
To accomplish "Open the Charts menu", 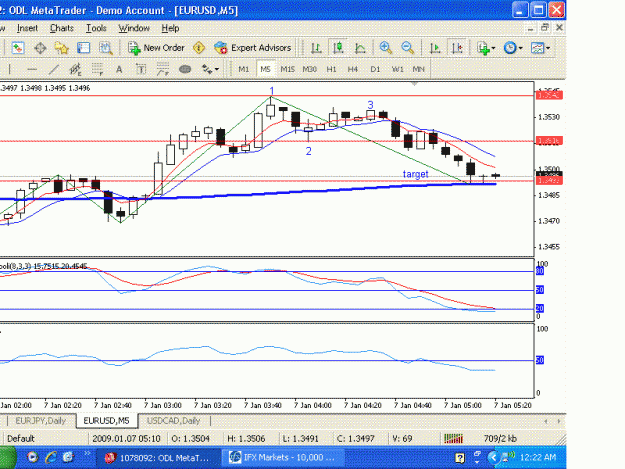I will click(x=62, y=28).
